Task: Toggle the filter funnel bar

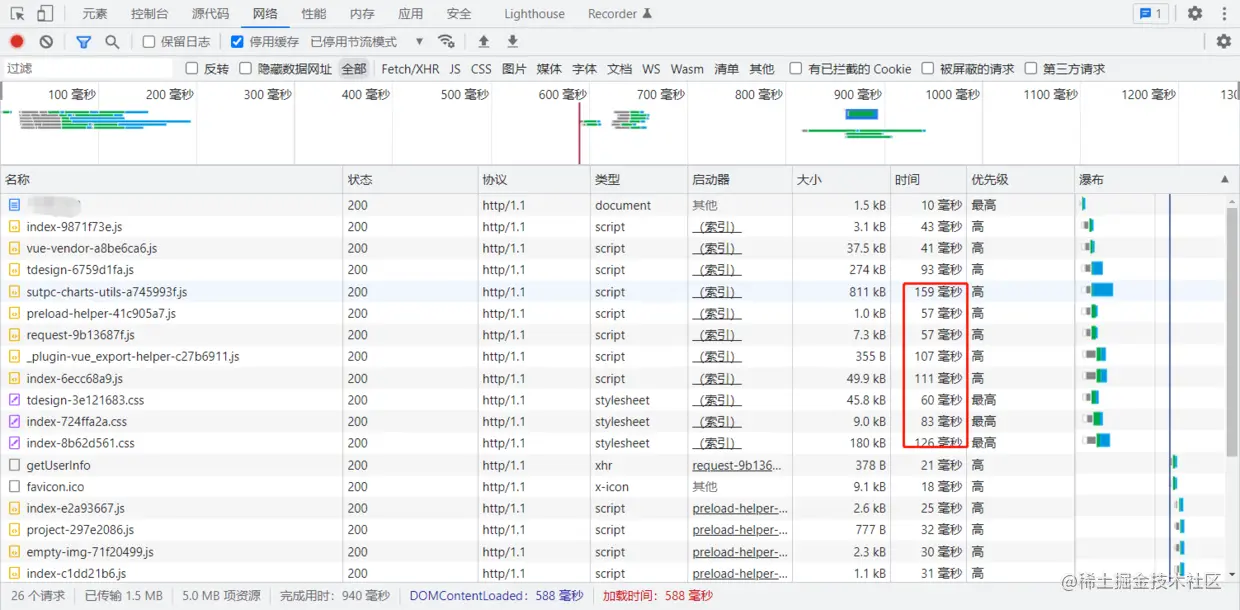Action: pyautogui.click(x=83, y=42)
